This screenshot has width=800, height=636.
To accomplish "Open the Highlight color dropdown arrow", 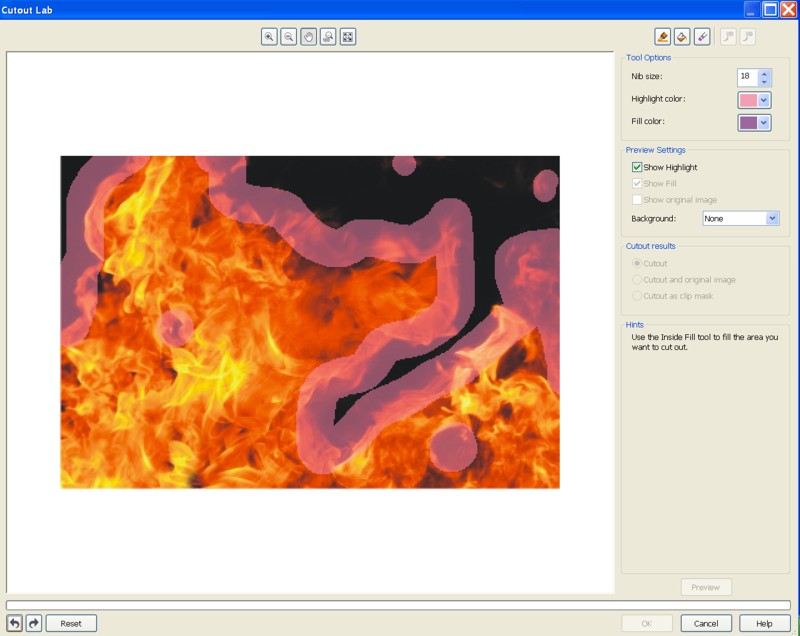I will [x=764, y=100].
